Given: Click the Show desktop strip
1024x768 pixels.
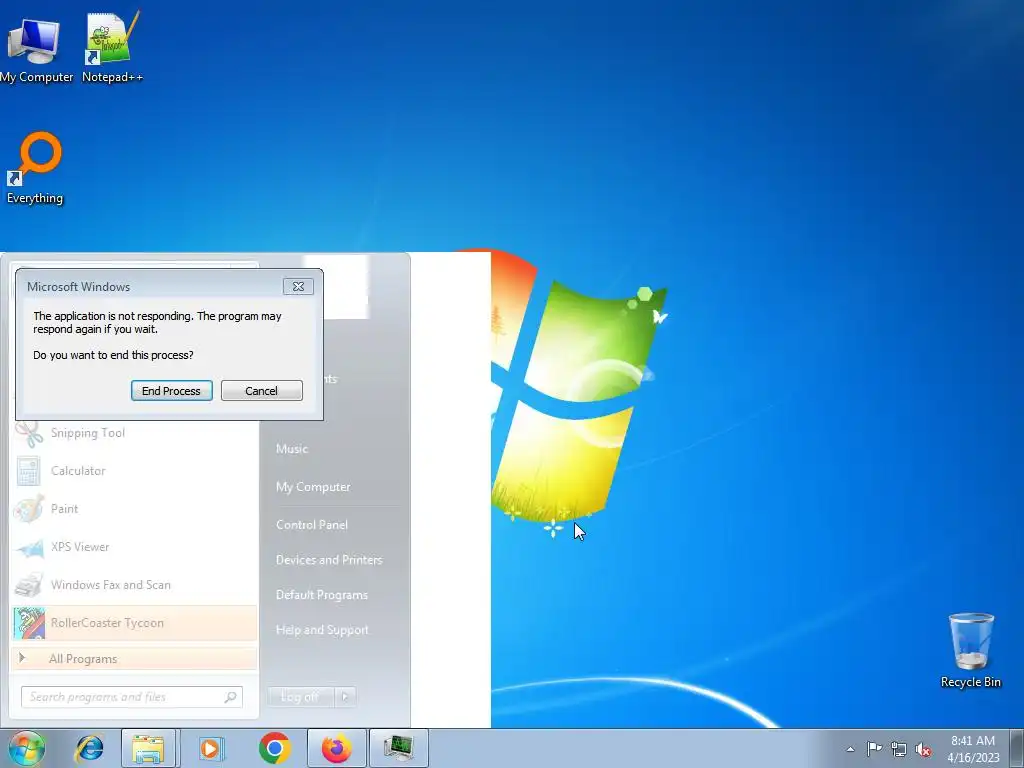Looking at the screenshot, I should pos(1018,748).
